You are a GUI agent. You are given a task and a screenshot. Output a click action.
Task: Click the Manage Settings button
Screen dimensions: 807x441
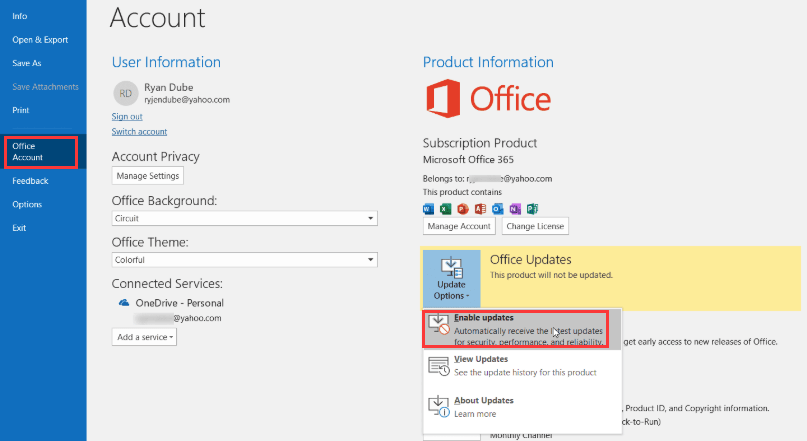148,176
